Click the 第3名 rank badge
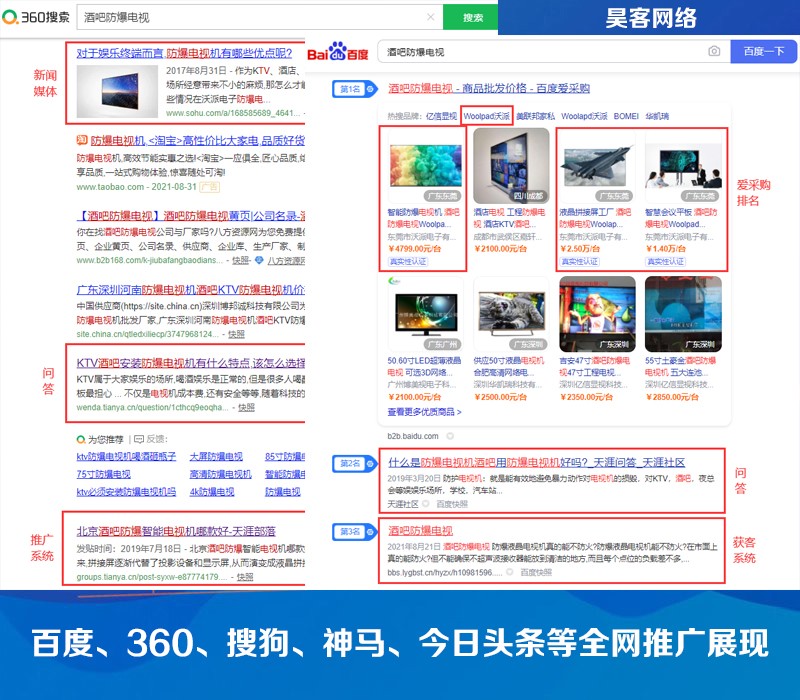 coord(348,531)
